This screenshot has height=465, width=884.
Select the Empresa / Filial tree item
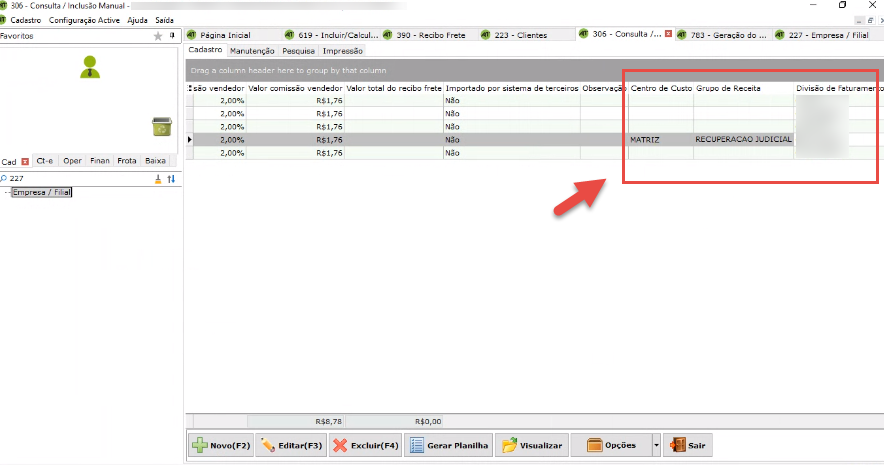pos(42,193)
